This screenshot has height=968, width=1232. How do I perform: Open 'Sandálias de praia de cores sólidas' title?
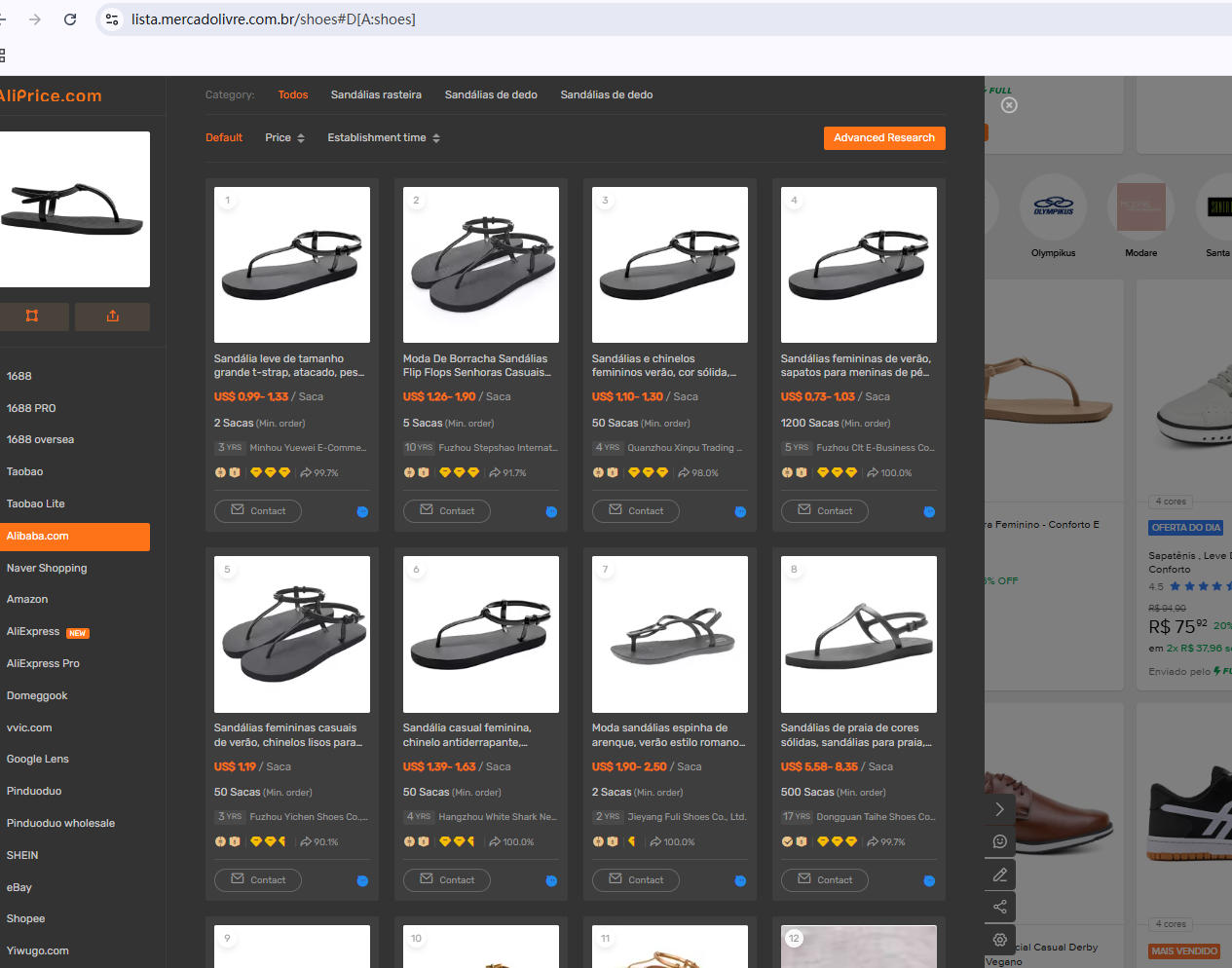click(x=856, y=734)
